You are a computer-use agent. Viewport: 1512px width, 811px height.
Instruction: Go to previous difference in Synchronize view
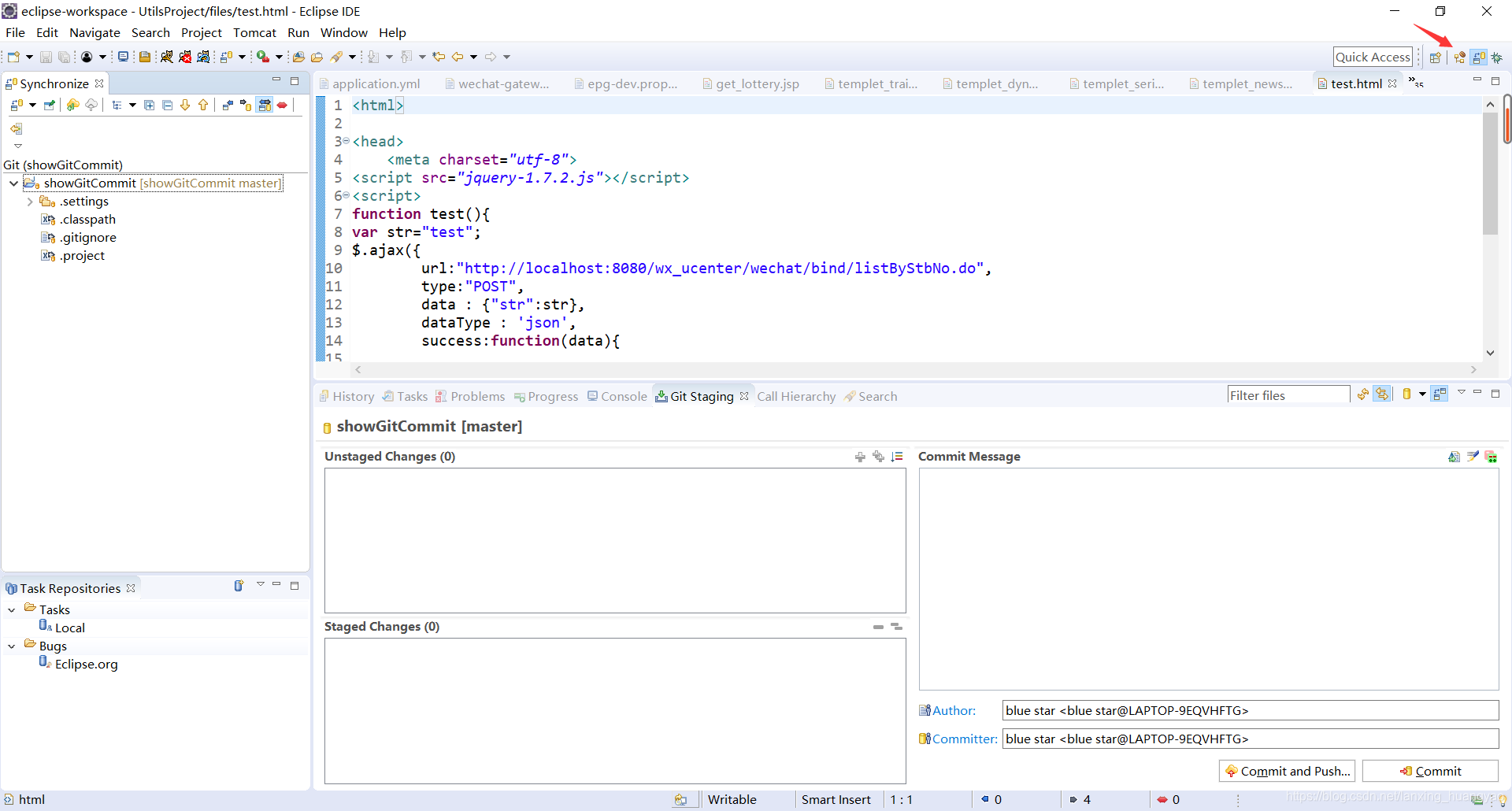pyautogui.click(x=203, y=106)
